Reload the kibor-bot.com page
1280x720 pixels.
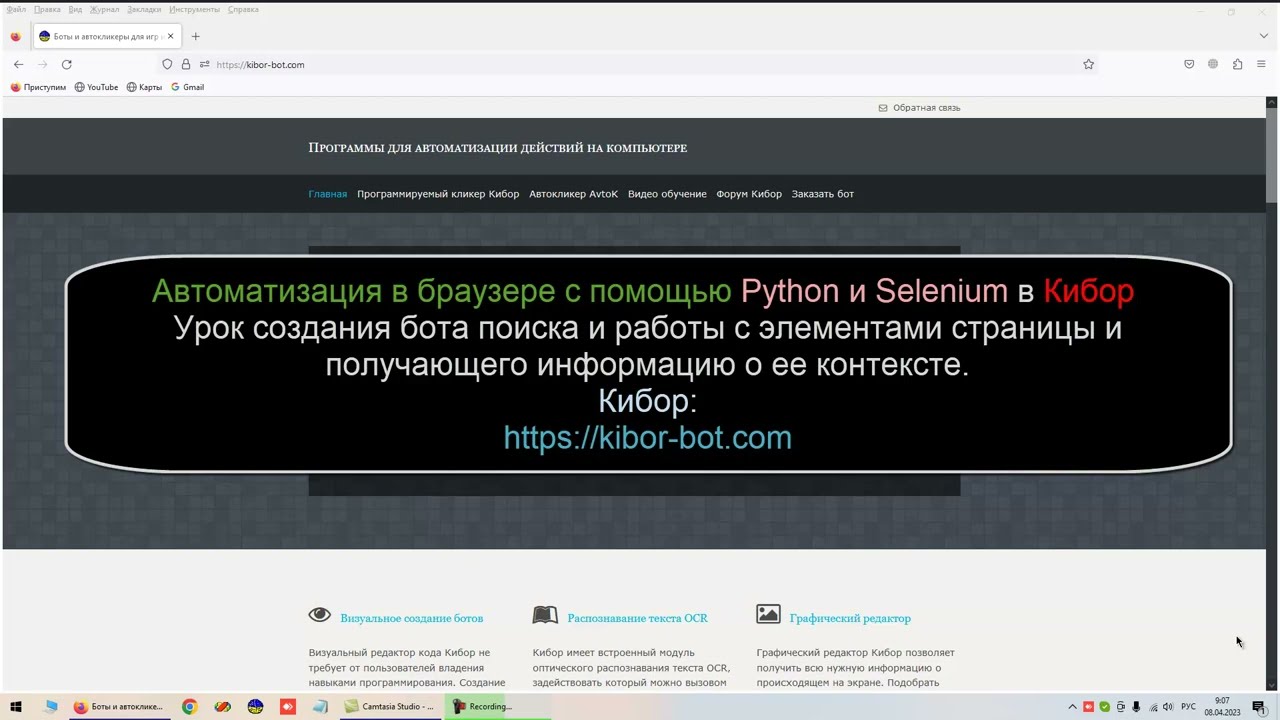coord(67,64)
